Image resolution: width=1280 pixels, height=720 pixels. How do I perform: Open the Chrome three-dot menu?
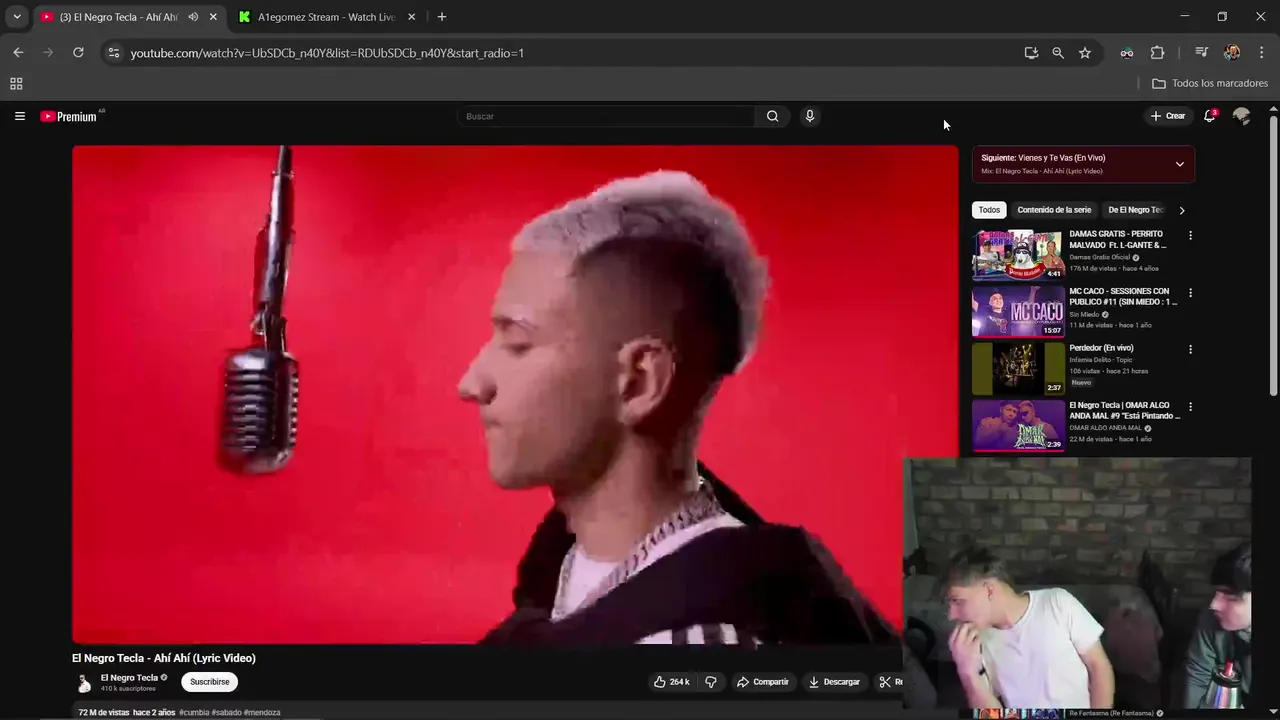click(x=1262, y=53)
